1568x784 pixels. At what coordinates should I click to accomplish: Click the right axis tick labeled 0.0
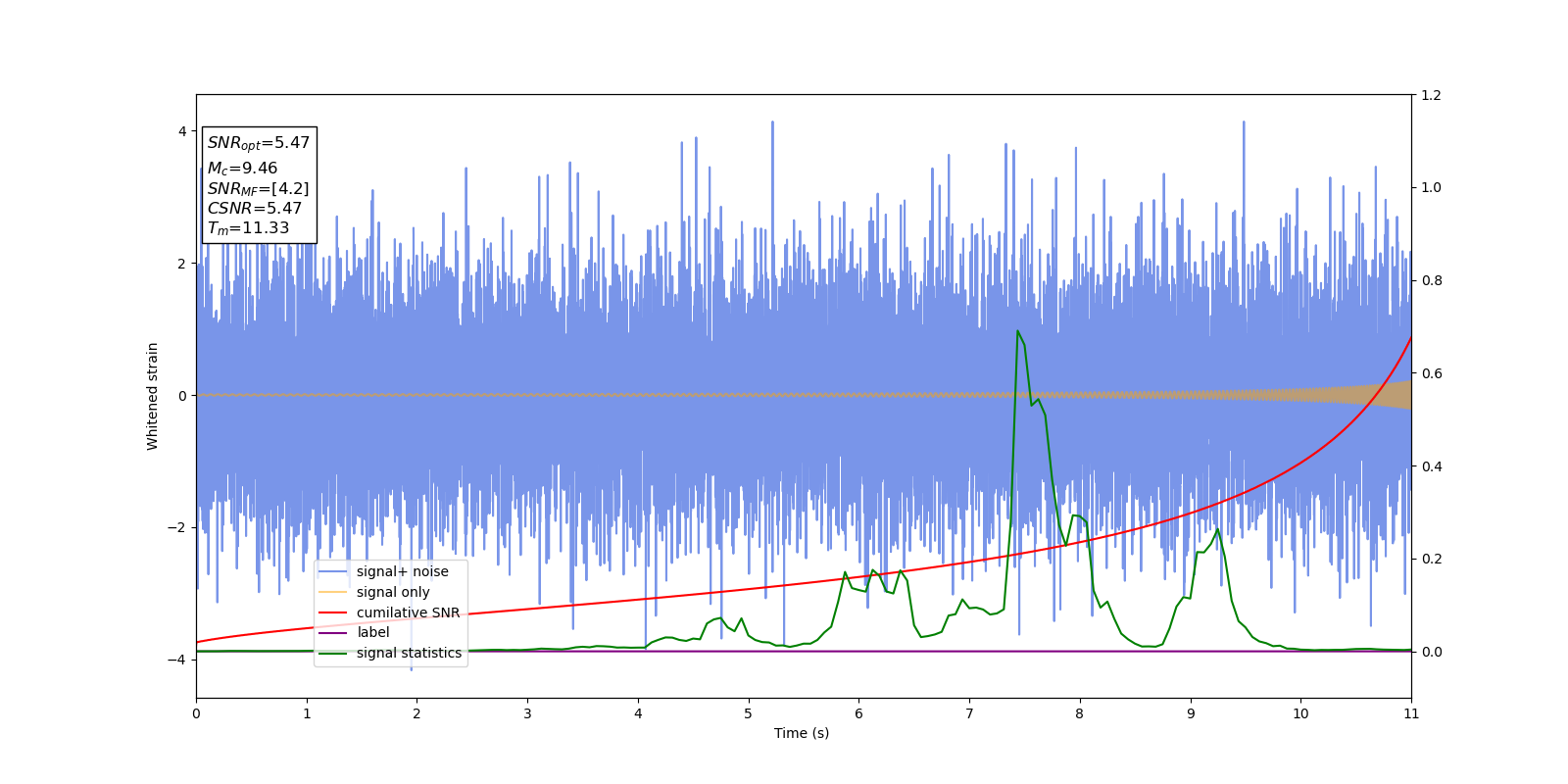coord(1431,652)
